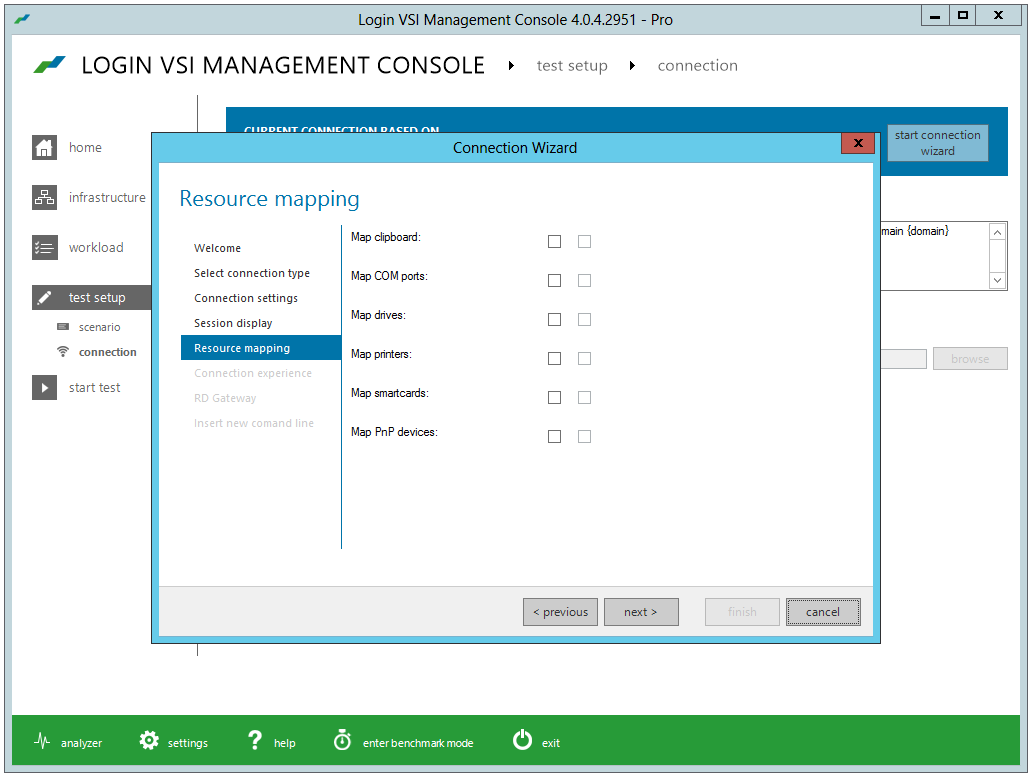This screenshot has height=777, width=1034.
Task: Toggle the second Map drives checkbox
Action: click(x=584, y=319)
